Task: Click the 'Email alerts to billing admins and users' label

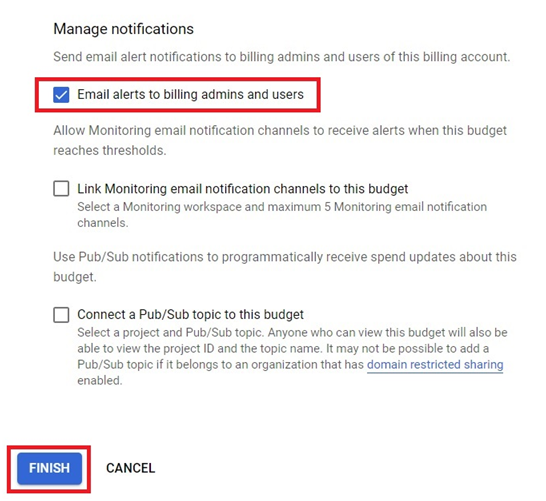Action: coord(190,94)
